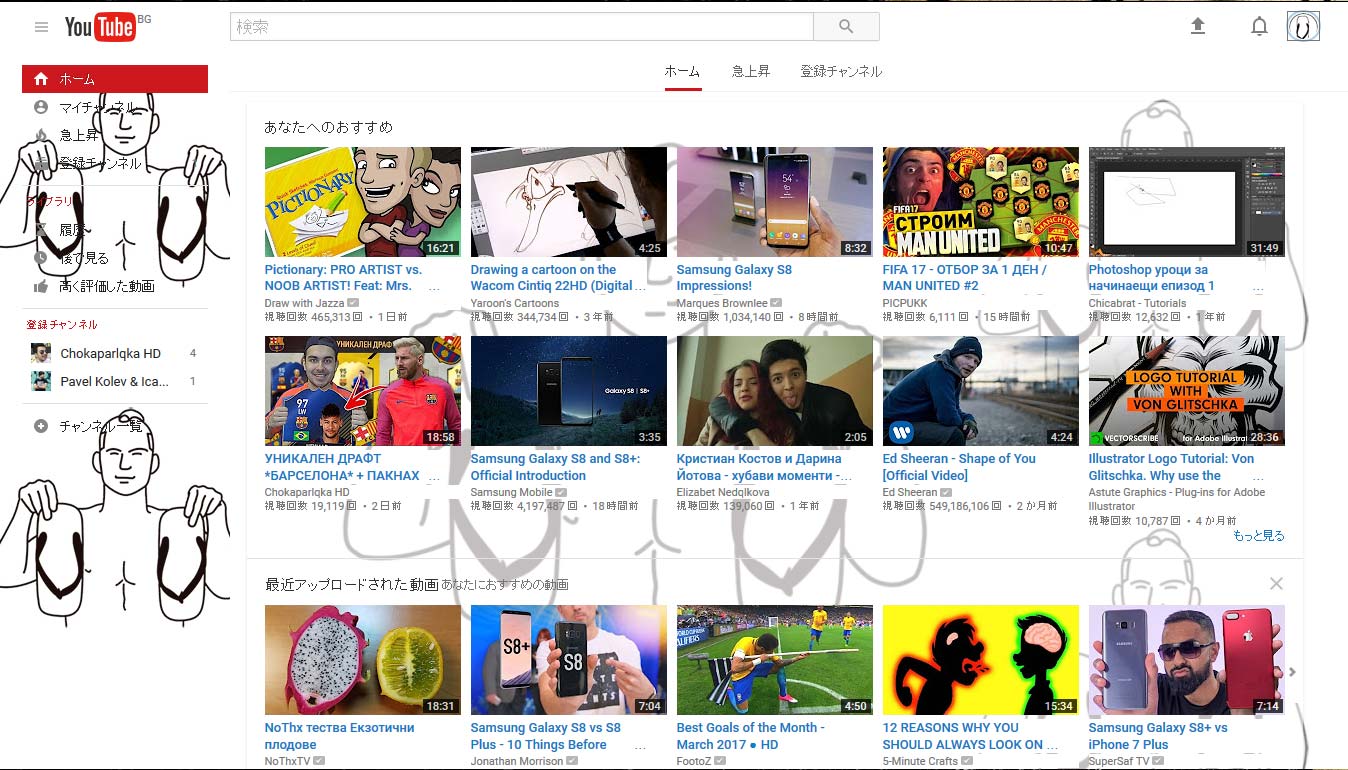Select ホーム in the left sidebar
The width and height of the screenshot is (1348, 770).
pyautogui.click(x=115, y=79)
